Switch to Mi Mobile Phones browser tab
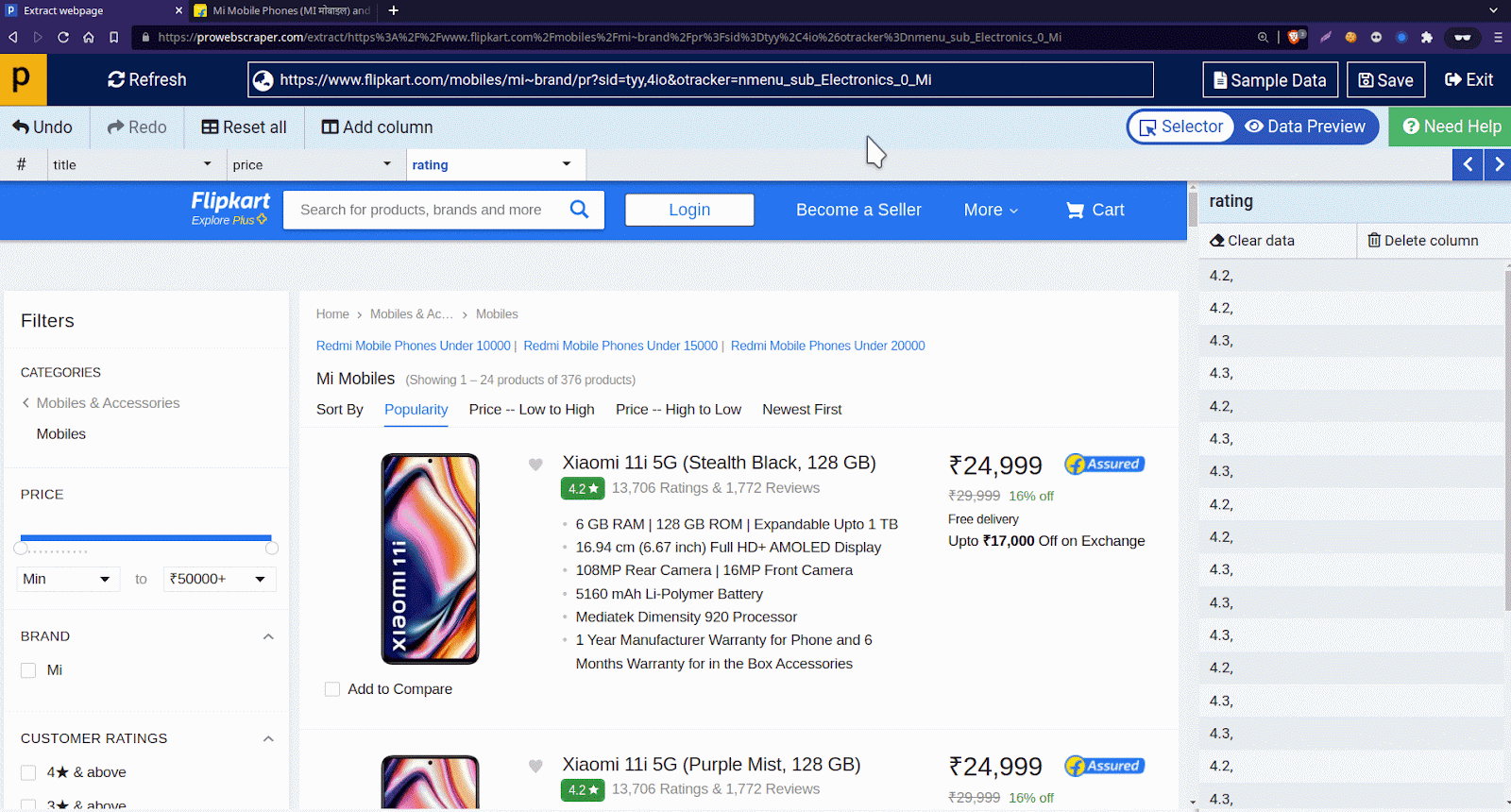Screen dimensions: 1511x812 (x=281, y=10)
